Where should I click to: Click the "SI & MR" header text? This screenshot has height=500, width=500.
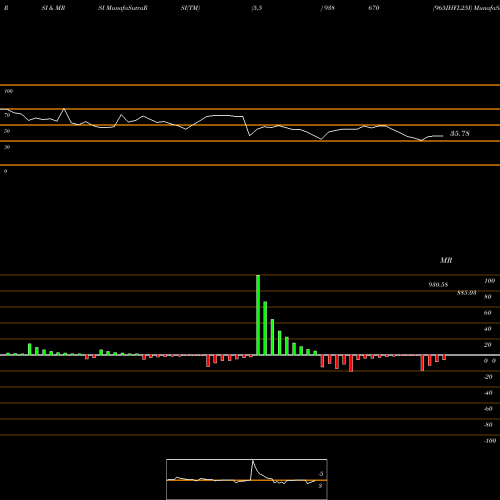pyautogui.click(x=53, y=8)
